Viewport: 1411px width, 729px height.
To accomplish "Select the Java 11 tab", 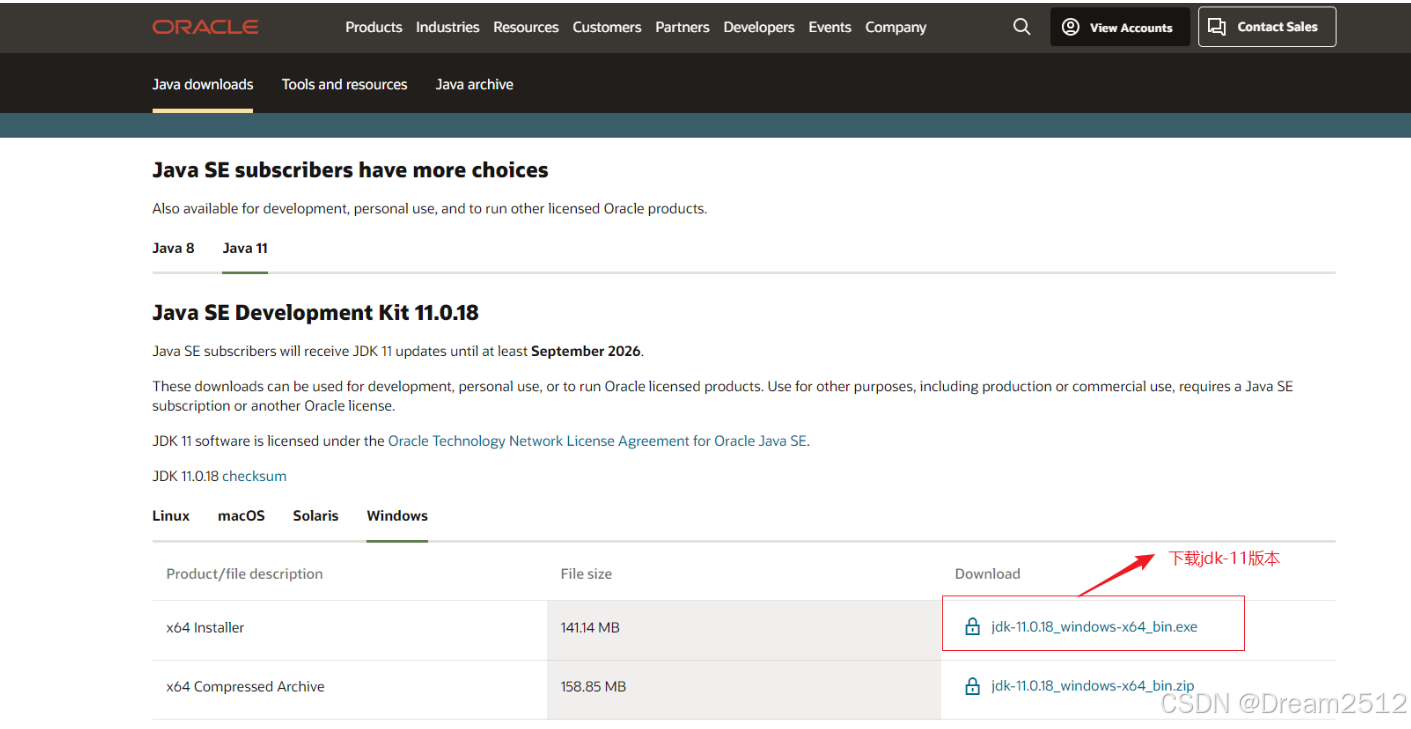I will pyautogui.click(x=245, y=248).
